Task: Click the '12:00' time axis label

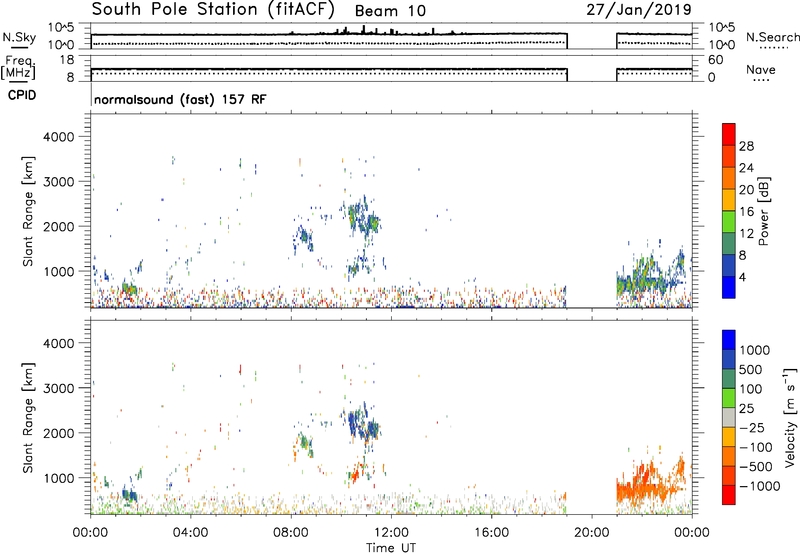Action: 391,533
